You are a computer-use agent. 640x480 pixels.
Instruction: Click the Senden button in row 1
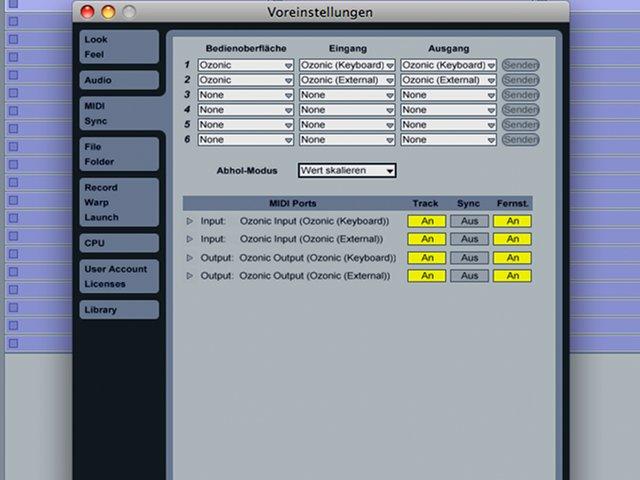520,65
